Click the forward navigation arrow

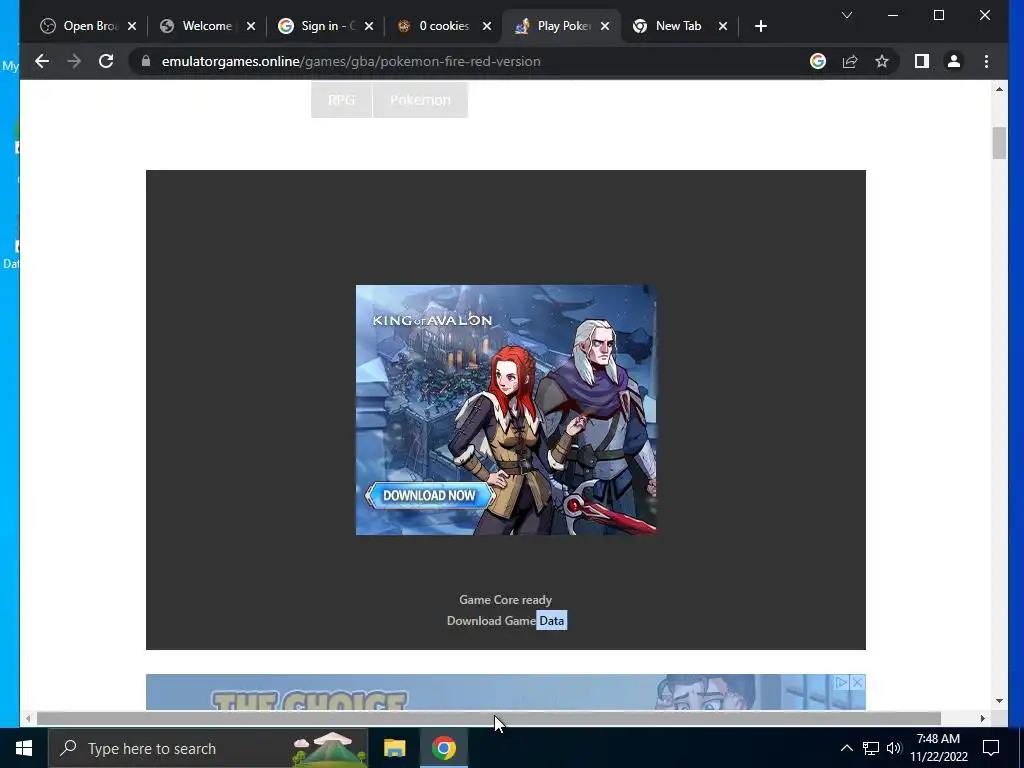coord(74,61)
